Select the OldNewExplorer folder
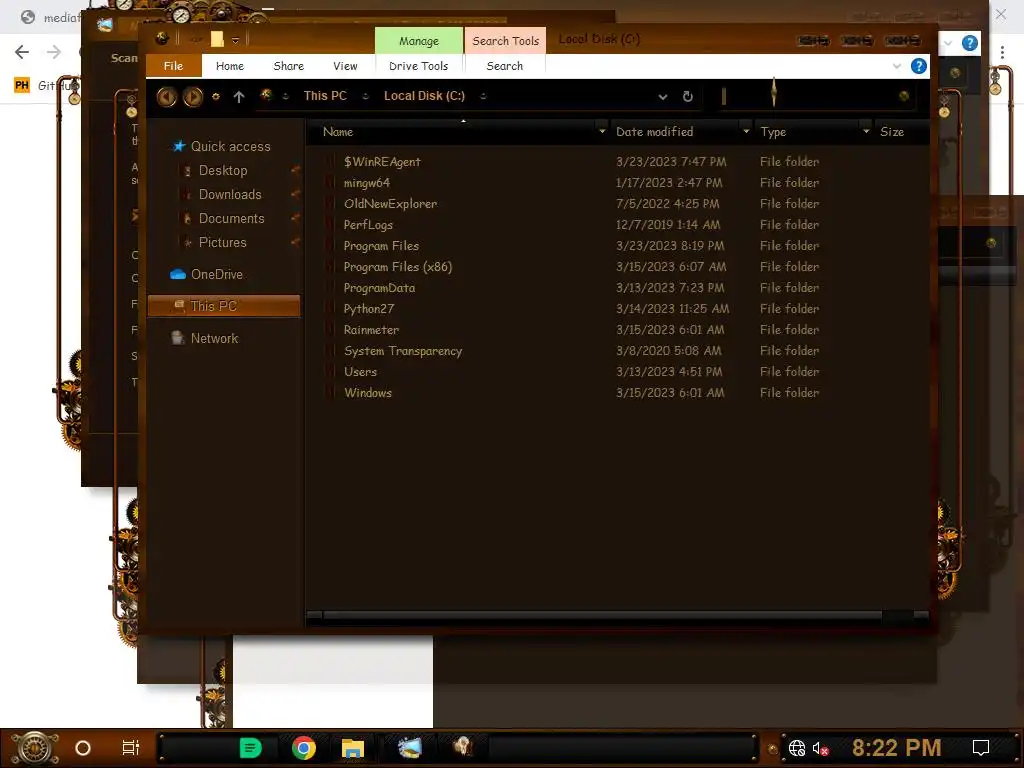 tap(390, 204)
